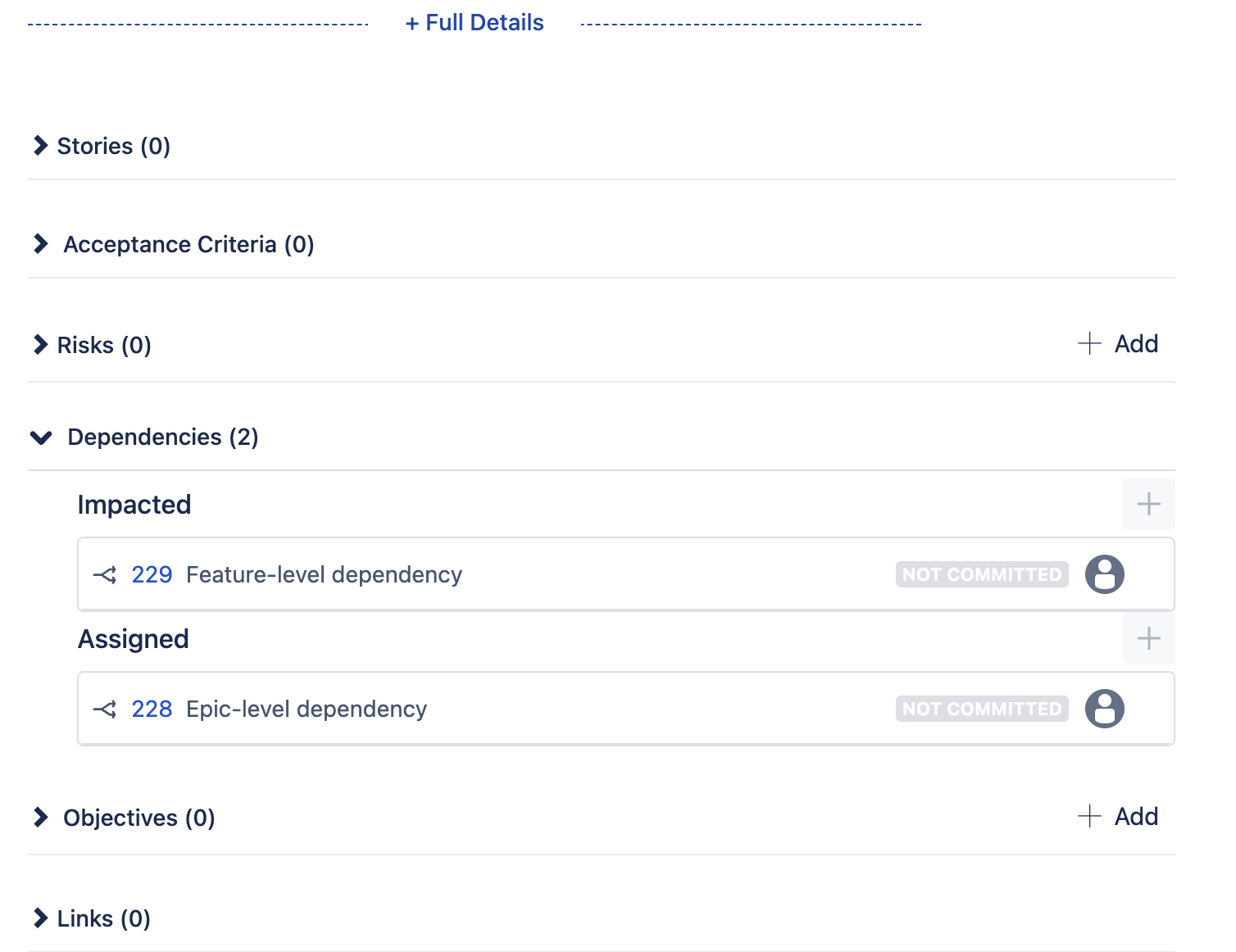Click the NOT COMMITTED badge on Feature-level dependency
The image size is (1236, 952).
[x=981, y=574]
